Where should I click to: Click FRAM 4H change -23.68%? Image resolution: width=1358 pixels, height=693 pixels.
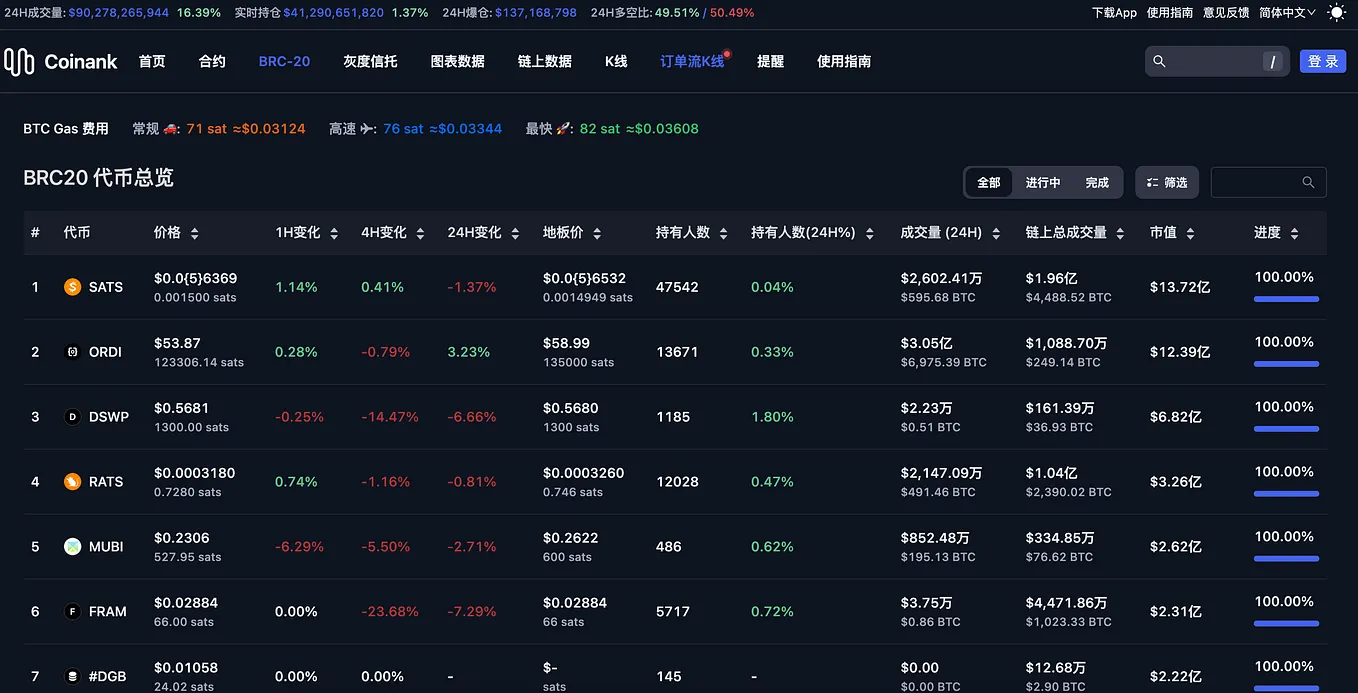click(390, 612)
